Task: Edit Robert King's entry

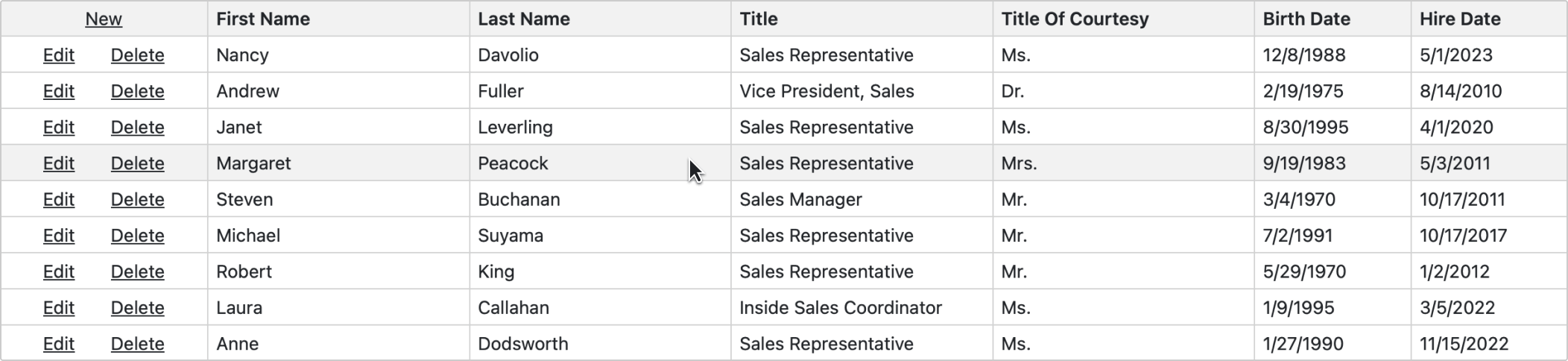Action: (59, 271)
